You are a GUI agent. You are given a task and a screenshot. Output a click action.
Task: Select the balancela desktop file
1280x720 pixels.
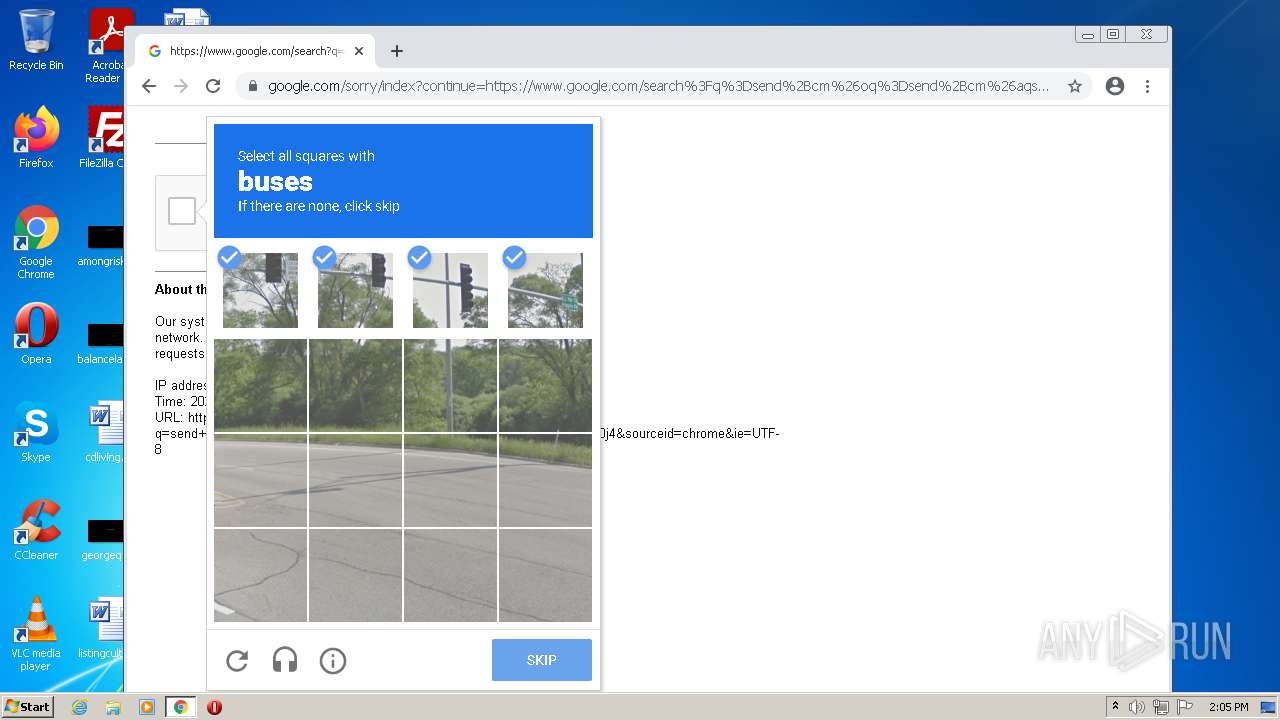pyautogui.click(x=102, y=343)
